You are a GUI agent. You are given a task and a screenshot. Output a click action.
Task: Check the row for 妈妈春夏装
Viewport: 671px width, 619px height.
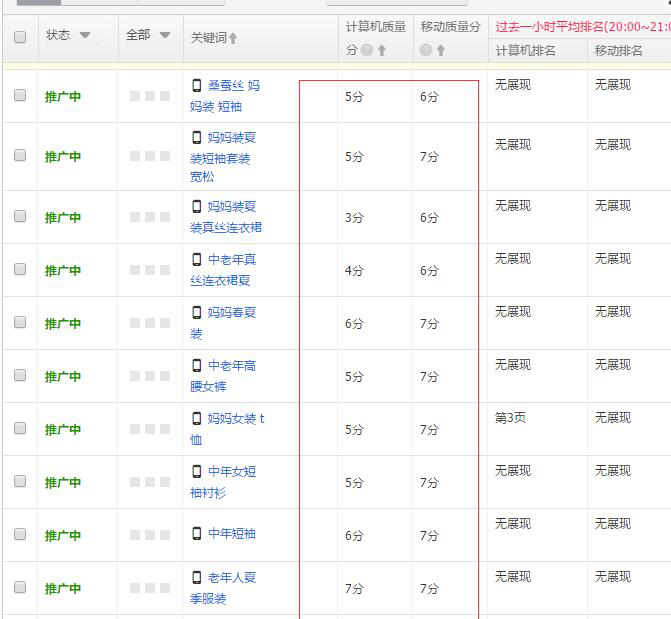click(x=20, y=322)
